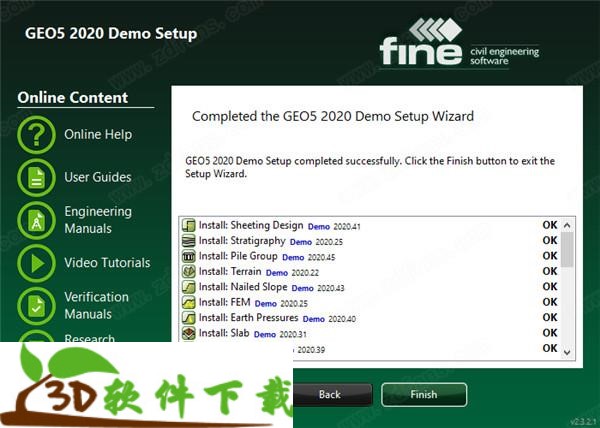Click the FEM program icon
The height and width of the screenshot is (428, 600).
[189, 303]
